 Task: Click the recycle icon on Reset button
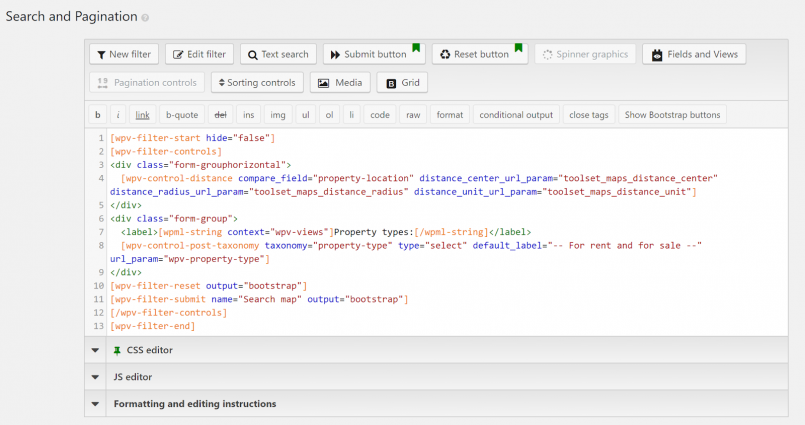[x=445, y=54]
